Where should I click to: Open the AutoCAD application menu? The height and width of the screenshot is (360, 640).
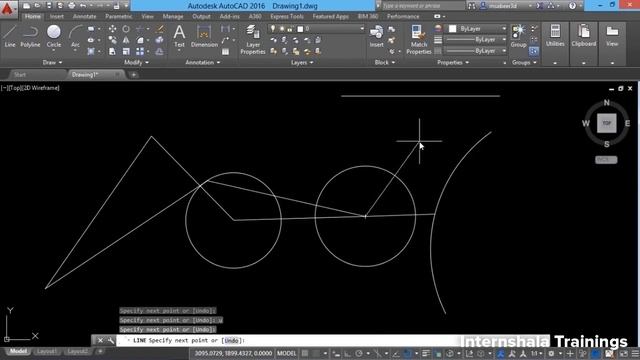coord(8,9)
